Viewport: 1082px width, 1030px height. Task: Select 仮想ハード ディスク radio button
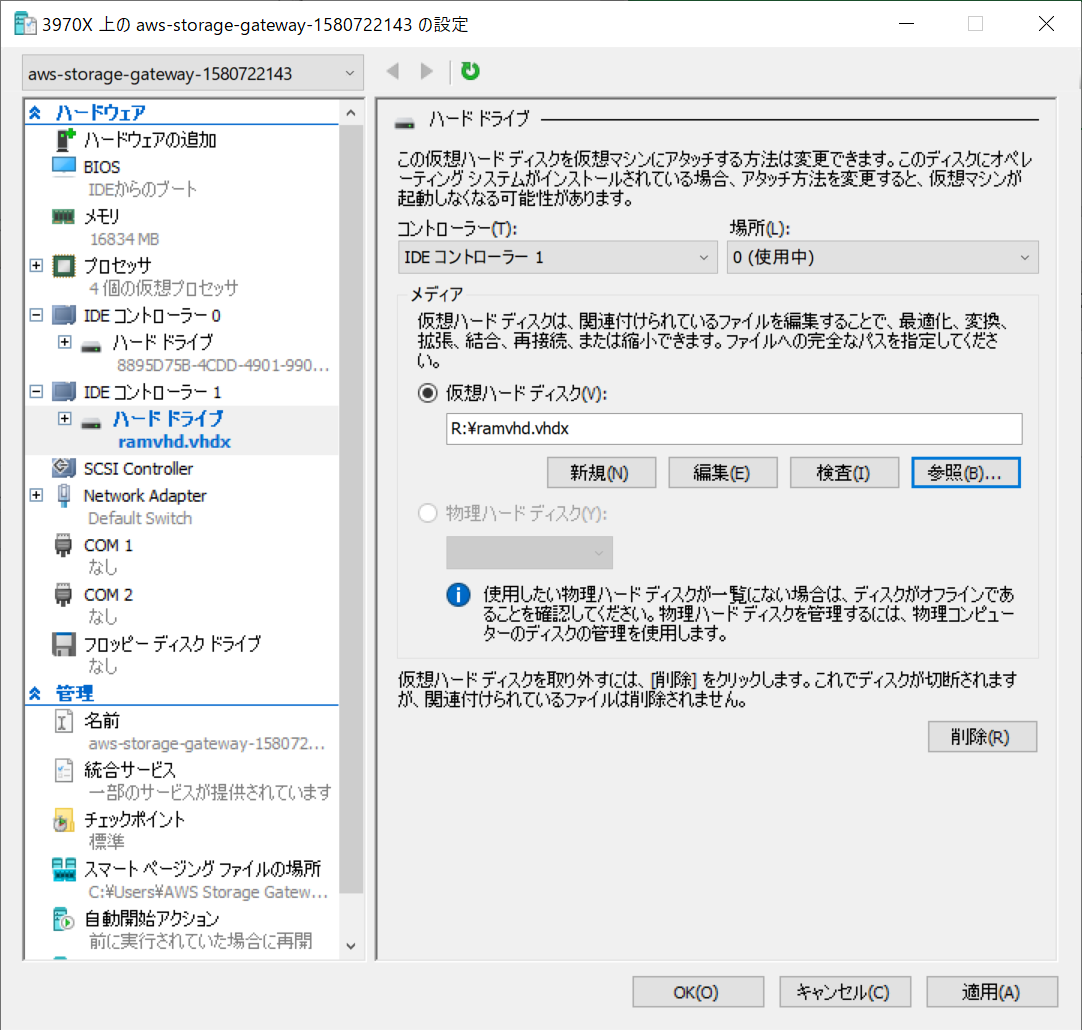[428, 393]
